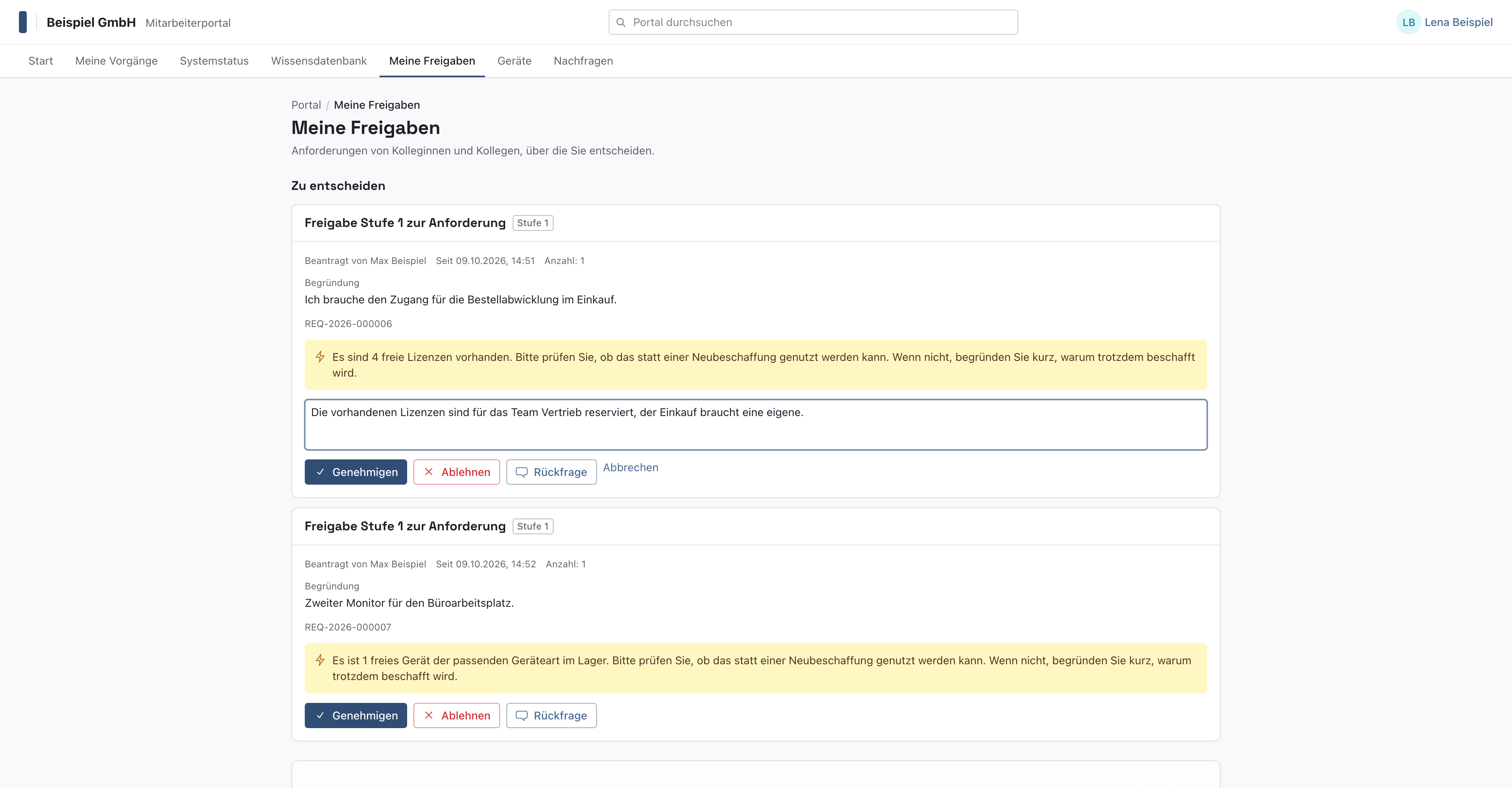The width and height of the screenshot is (1512, 788).
Task: Click the Beispiel GmbH company name
Action: coord(91,22)
